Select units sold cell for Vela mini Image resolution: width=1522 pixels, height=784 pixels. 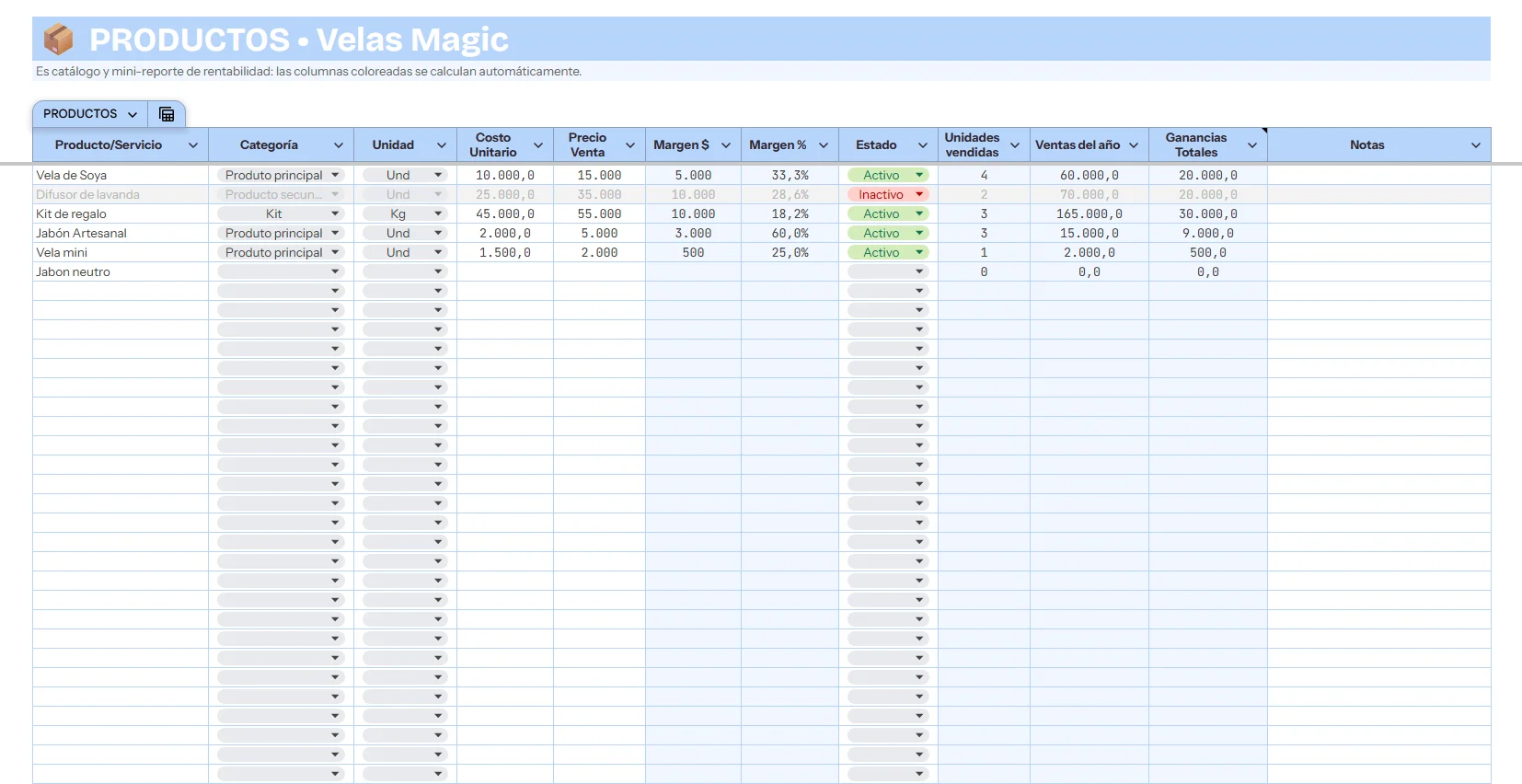pos(984,252)
